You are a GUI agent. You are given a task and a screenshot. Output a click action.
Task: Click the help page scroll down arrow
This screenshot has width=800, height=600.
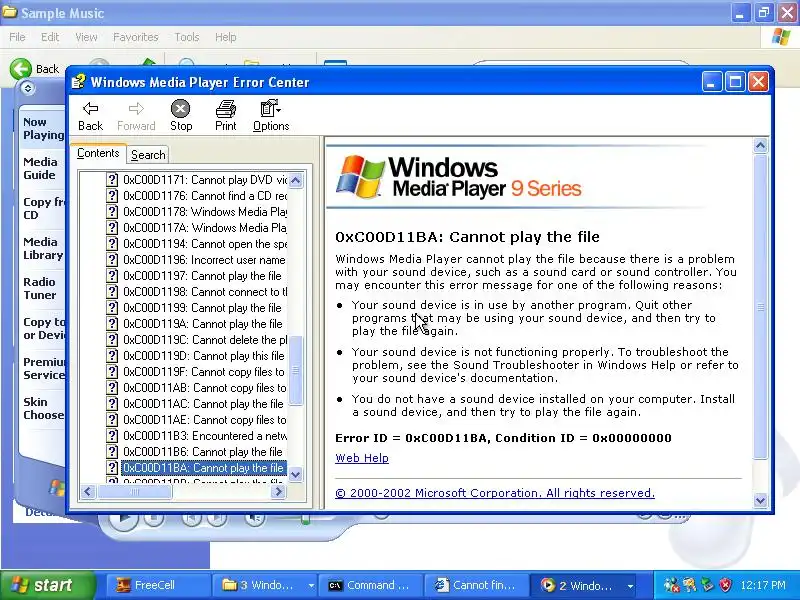tap(760, 500)
